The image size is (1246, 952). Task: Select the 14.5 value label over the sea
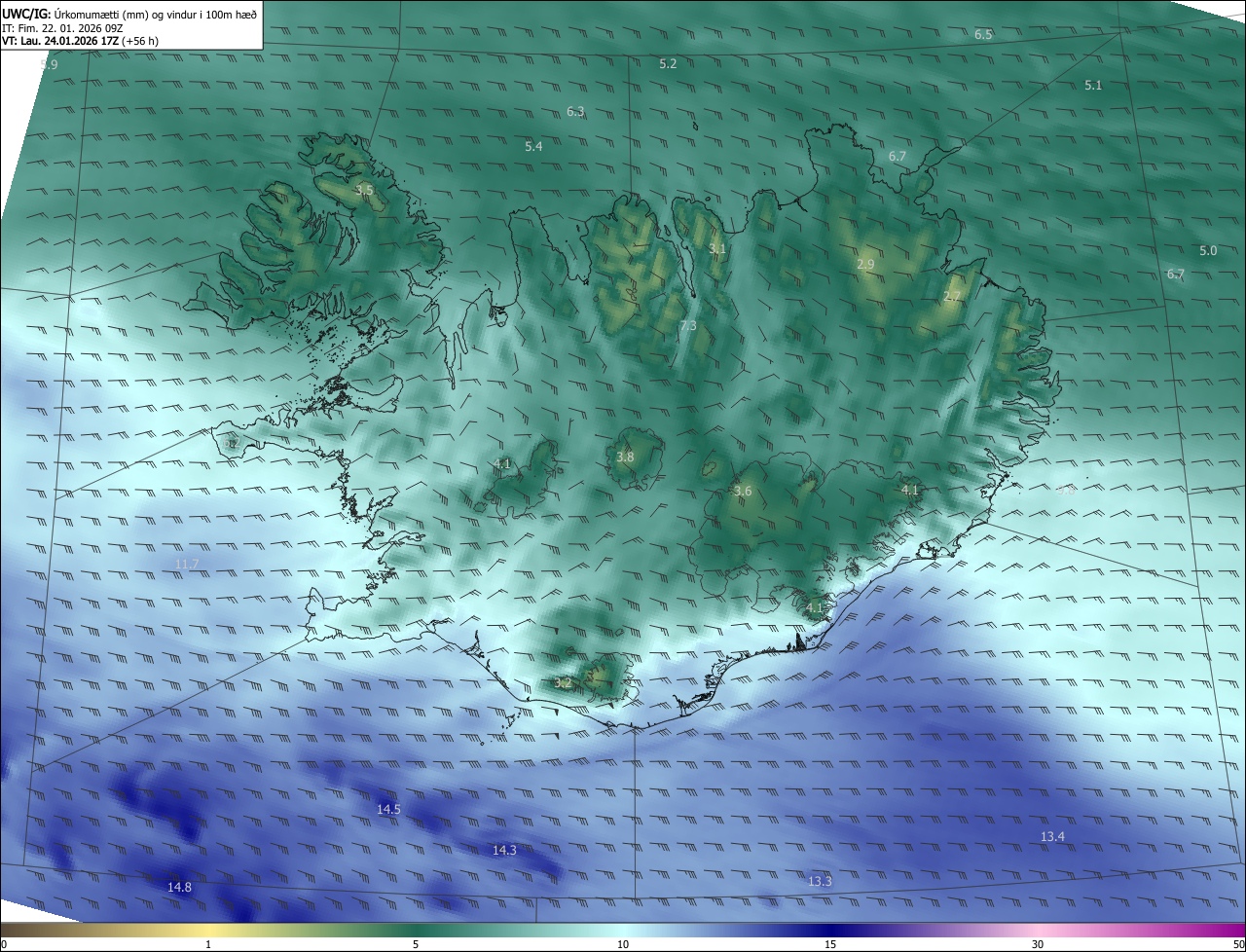pyautogui.click(x=389, y=810)
